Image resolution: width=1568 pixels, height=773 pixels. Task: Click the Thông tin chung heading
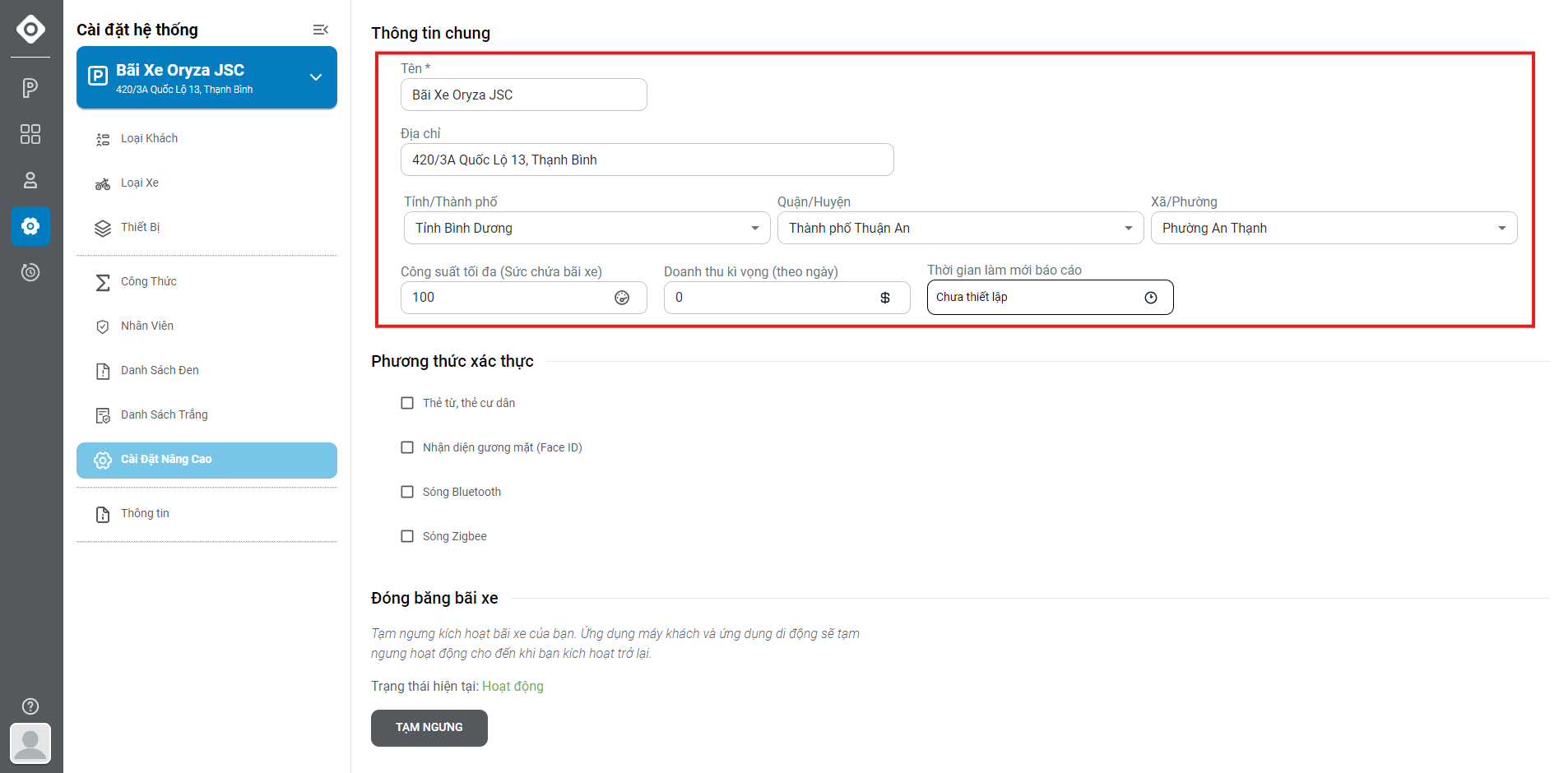click(x=430, y=33)
